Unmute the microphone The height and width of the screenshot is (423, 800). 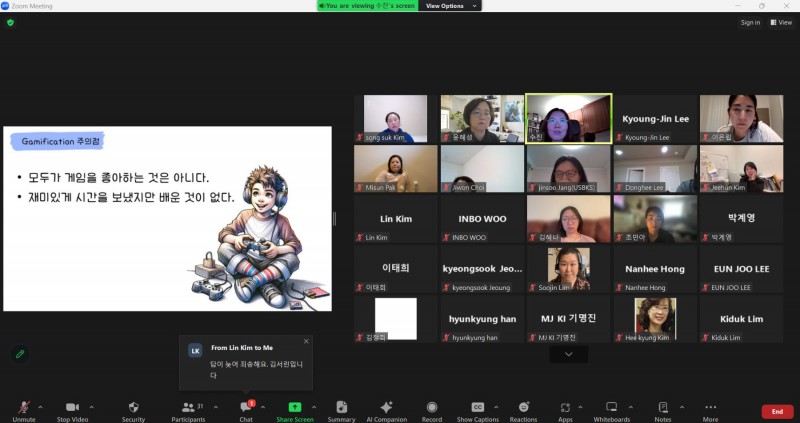click(x=23, y=409)
